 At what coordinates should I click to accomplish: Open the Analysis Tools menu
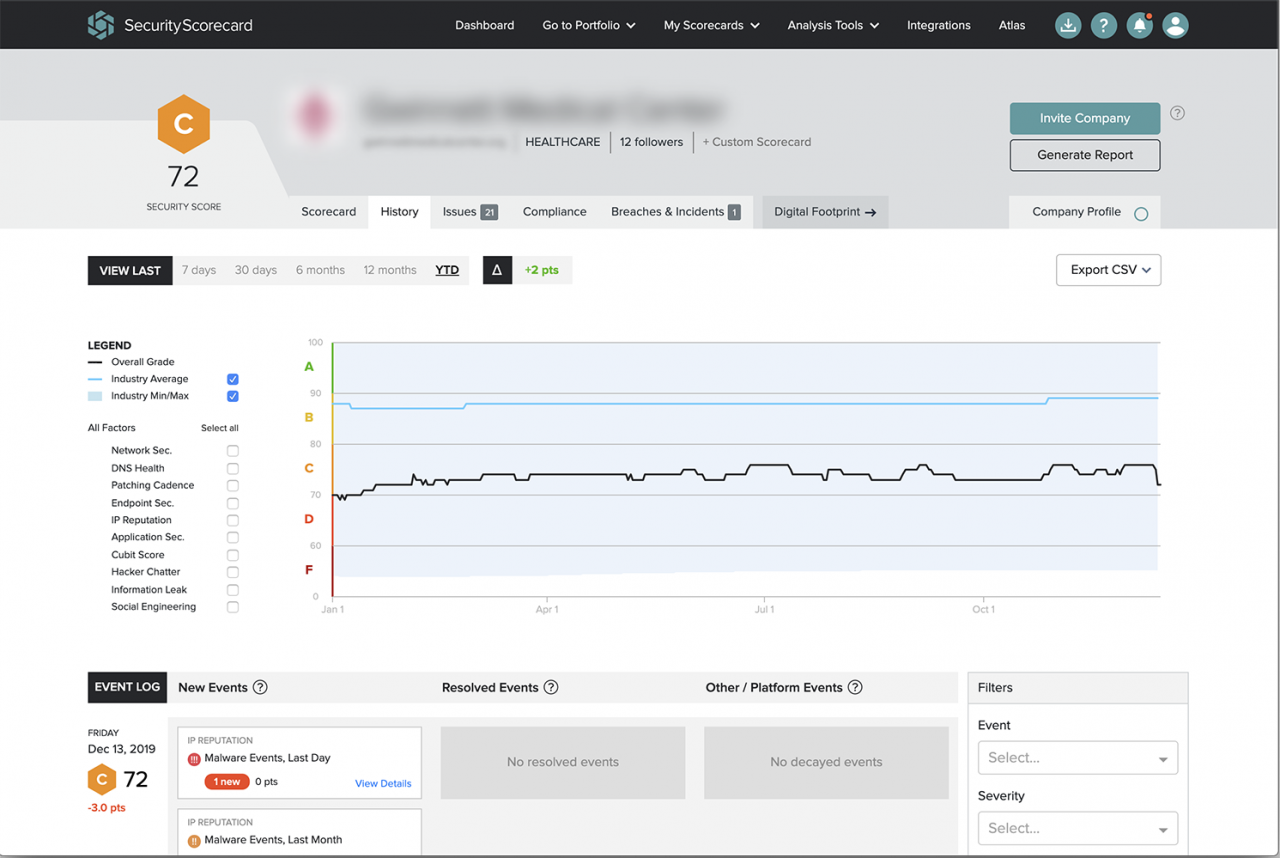832,25
